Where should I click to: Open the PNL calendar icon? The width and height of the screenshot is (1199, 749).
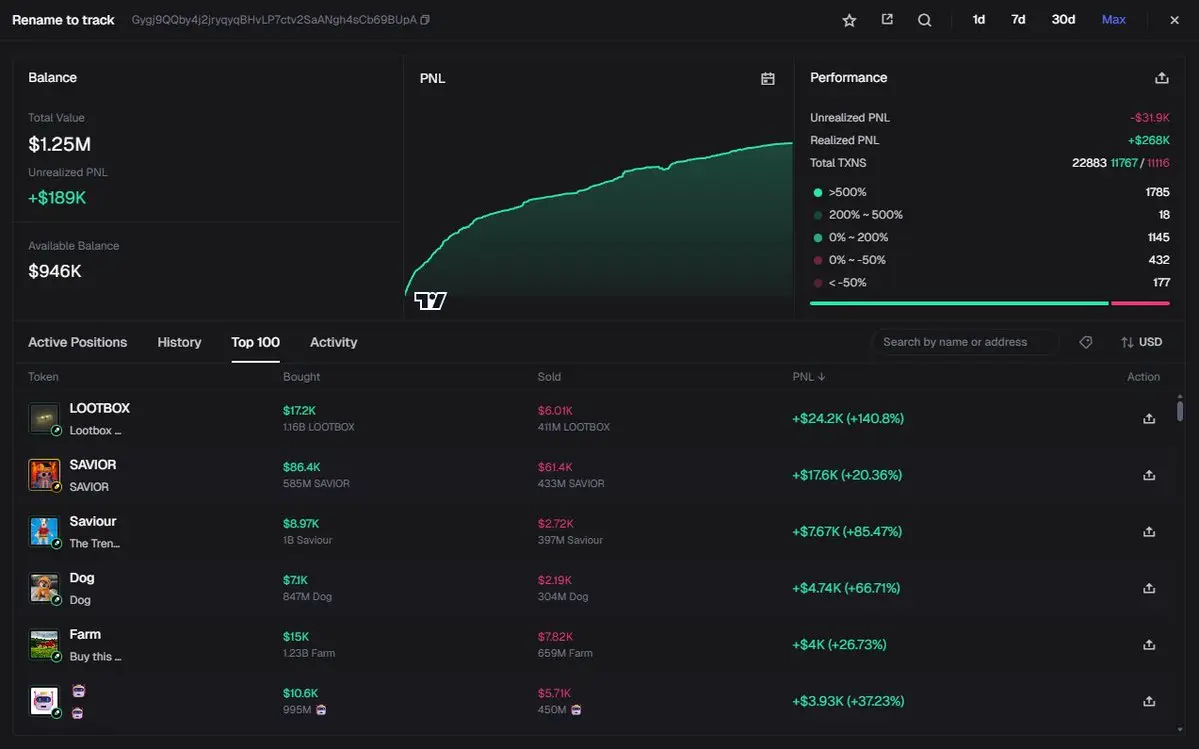point(768,78)
